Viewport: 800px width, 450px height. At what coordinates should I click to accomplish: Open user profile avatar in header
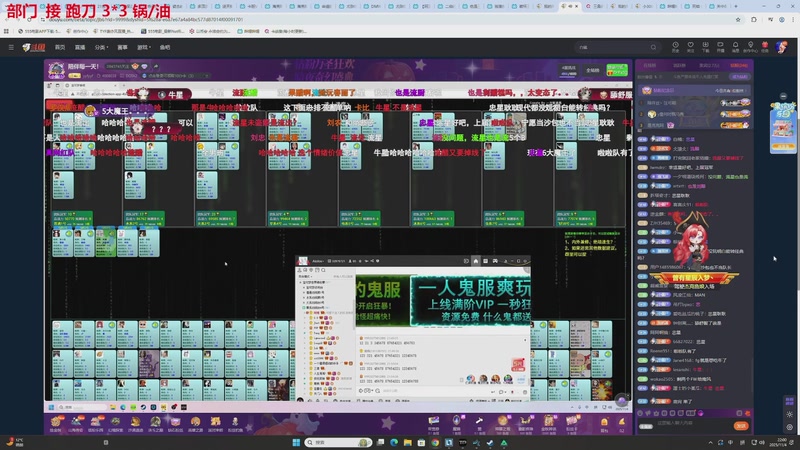point(782,47)
